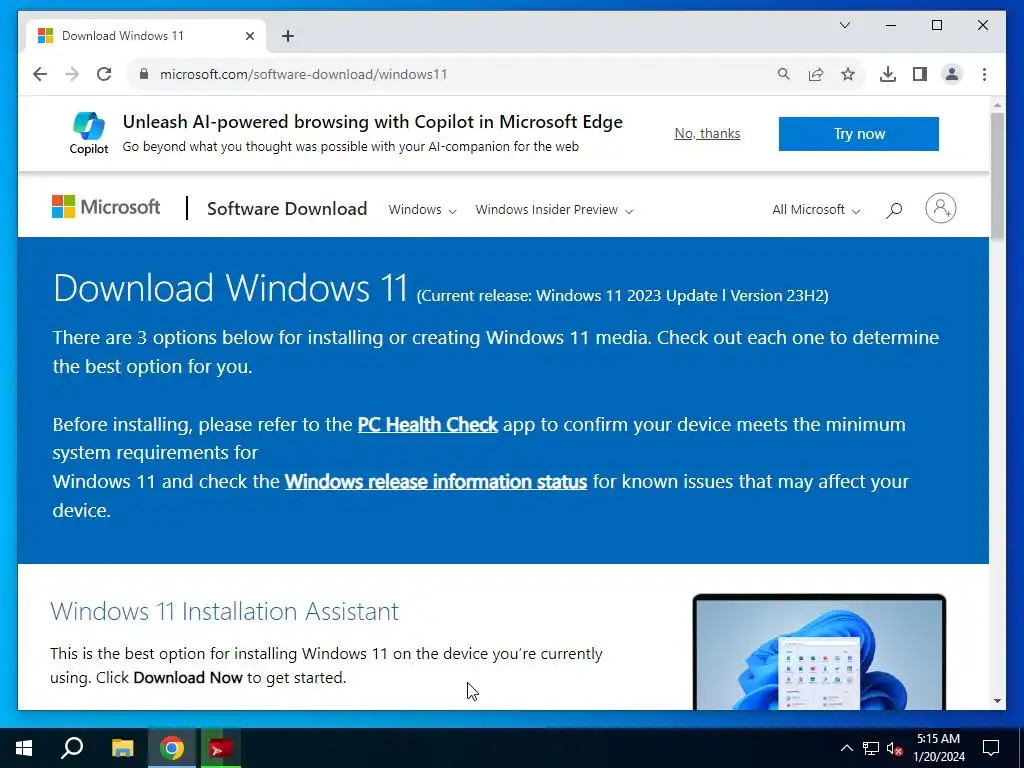The width and height of the screenshot is (1024, 768).
Task: Click the scrollbar up arrow
Action: (x=997, y=104)
